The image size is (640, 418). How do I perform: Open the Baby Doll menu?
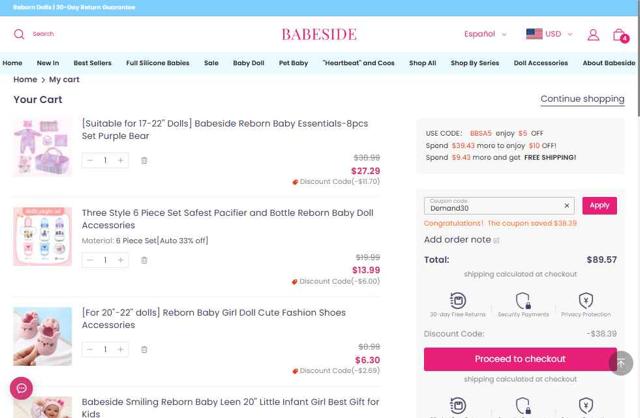coord(249,63)
